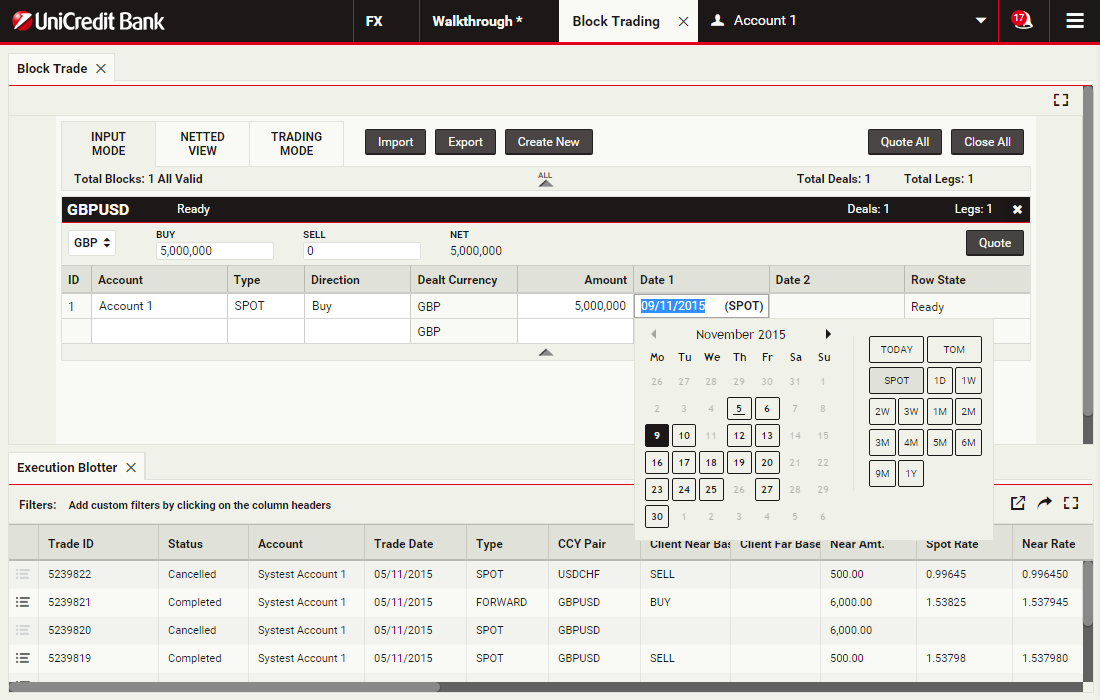Screen dimensions: 1100x700
Task: Open the FX tab
Action: click(x=374, y=21)
